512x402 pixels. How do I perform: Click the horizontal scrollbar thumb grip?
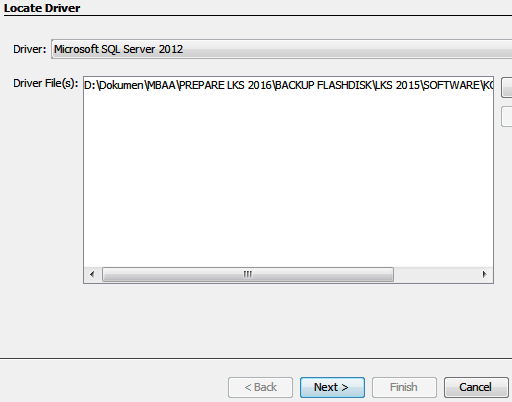pyautogui.click(x=248, y=274)
